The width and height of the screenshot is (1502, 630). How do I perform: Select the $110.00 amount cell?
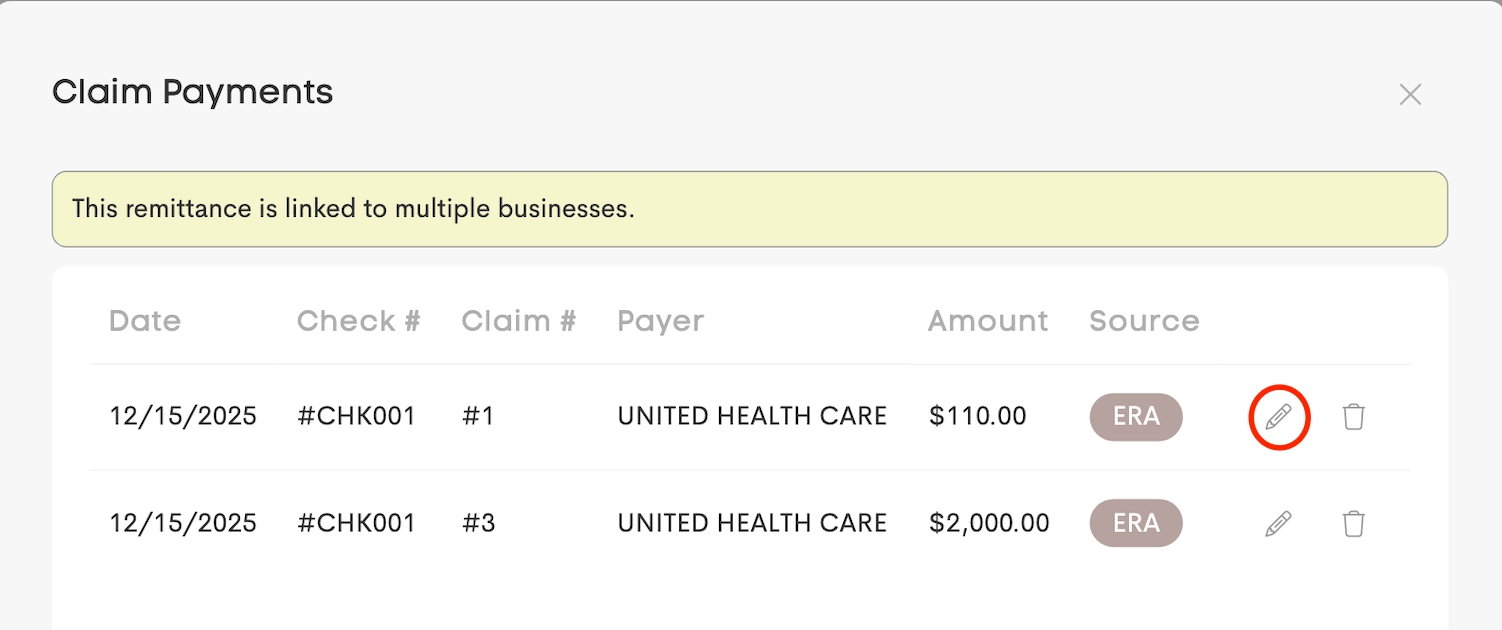(978, 416)
